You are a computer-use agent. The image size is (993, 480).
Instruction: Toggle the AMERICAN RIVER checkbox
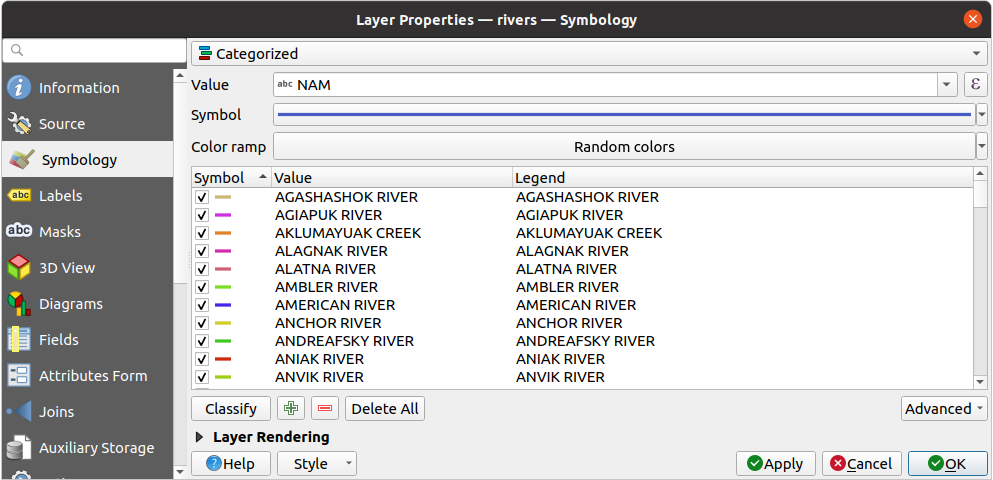[202, 305]
